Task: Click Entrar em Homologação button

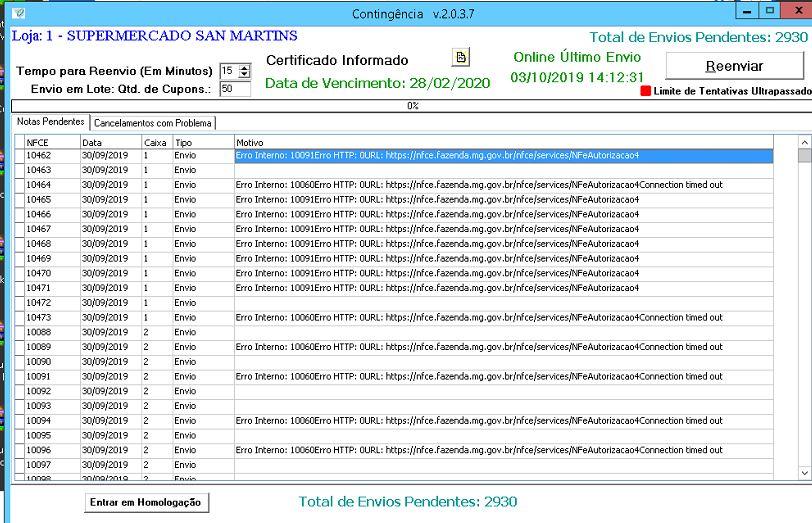Action: coord(146,502)
